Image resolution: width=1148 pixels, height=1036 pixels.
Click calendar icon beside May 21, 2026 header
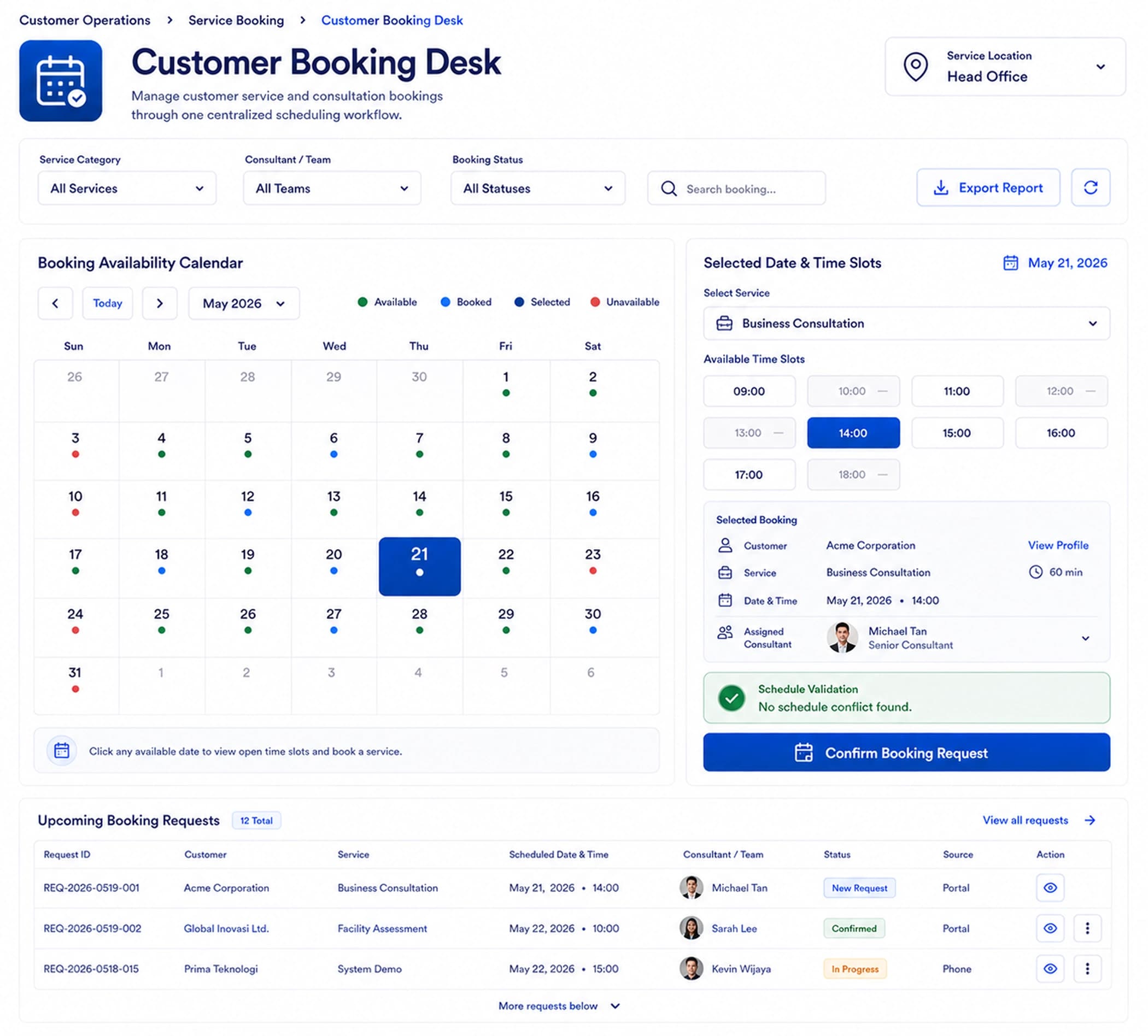(1010, 262)
